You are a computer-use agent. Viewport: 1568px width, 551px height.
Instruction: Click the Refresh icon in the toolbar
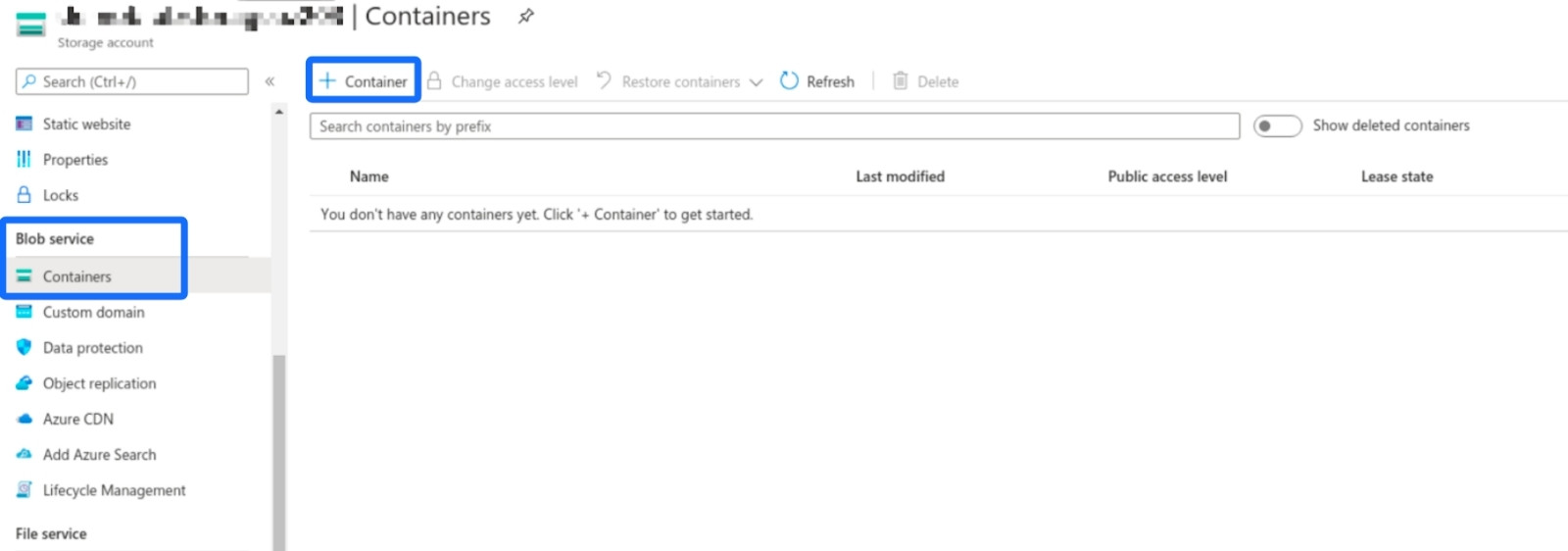point(789,81)
